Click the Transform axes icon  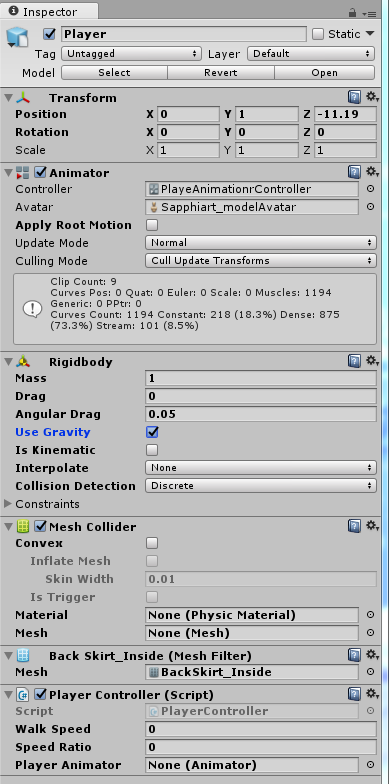point(23,98)
